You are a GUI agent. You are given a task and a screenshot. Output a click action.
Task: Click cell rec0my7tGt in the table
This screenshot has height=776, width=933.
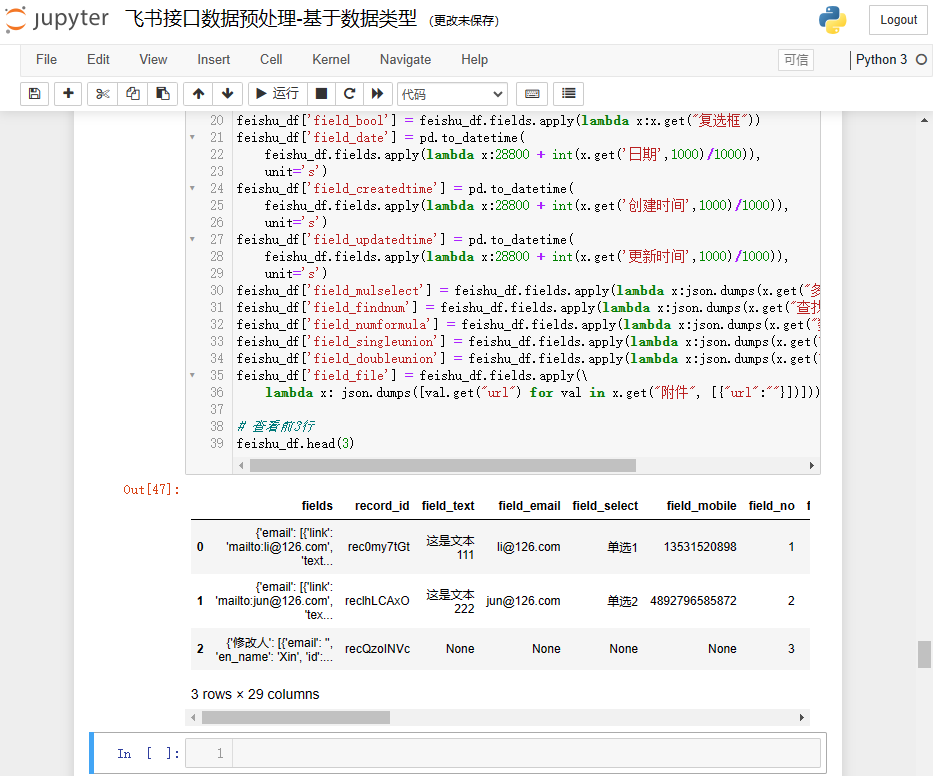tap(378, 547)
